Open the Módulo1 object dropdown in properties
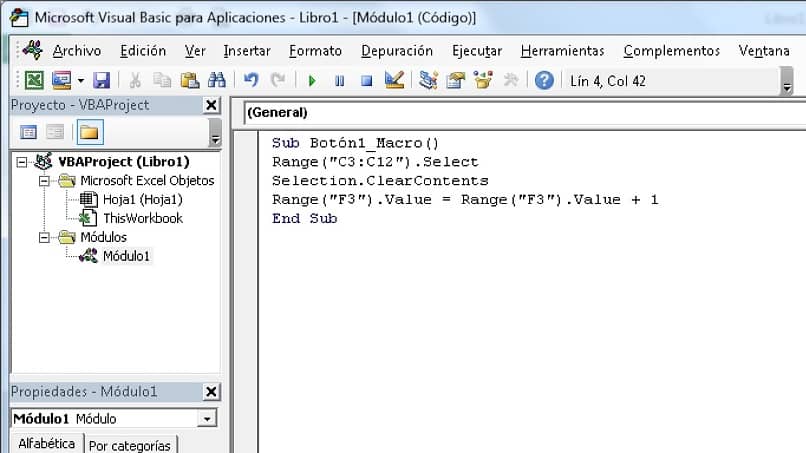 [207, 419]
